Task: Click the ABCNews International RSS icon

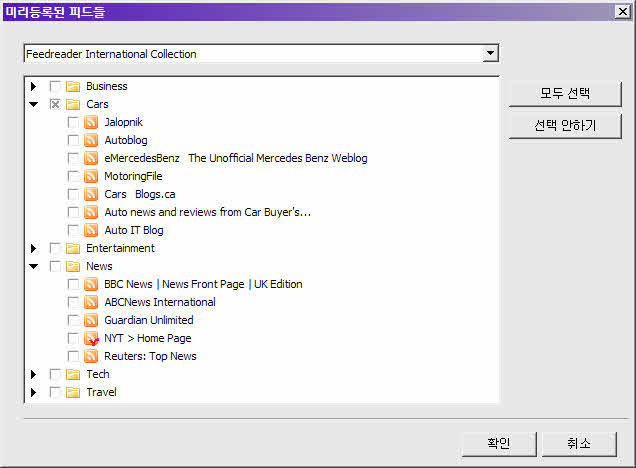Action: [x=91, y=302]
